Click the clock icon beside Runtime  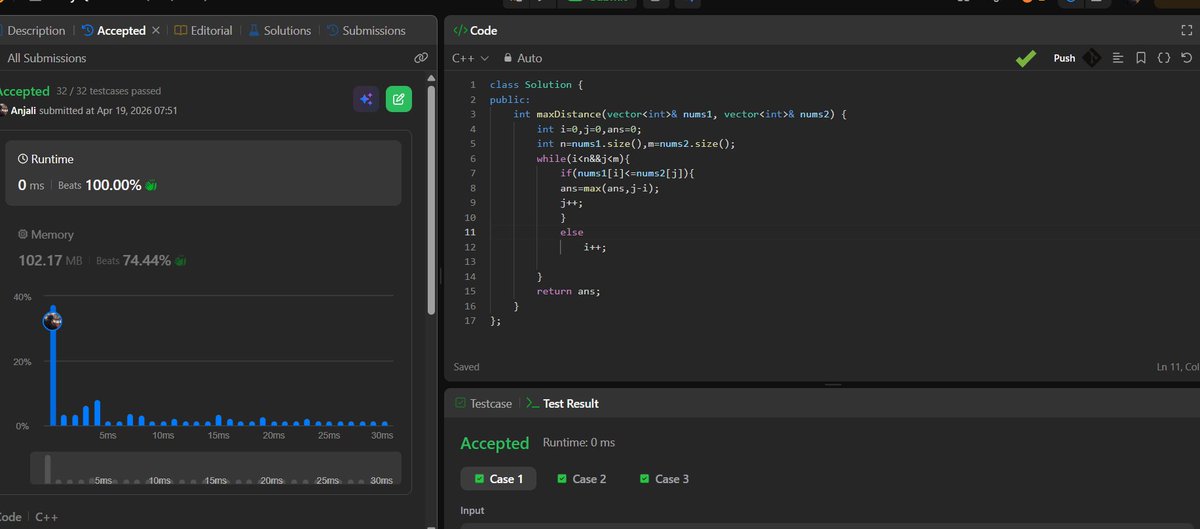pos(24,159)
